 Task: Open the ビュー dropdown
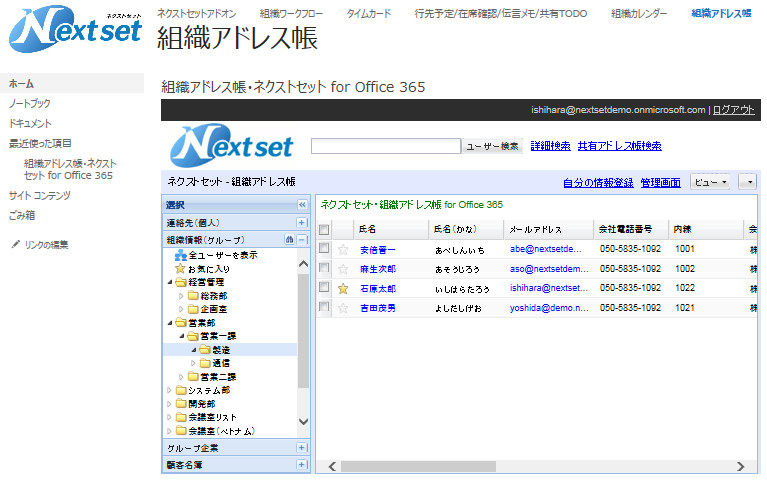tap(710, 182)
